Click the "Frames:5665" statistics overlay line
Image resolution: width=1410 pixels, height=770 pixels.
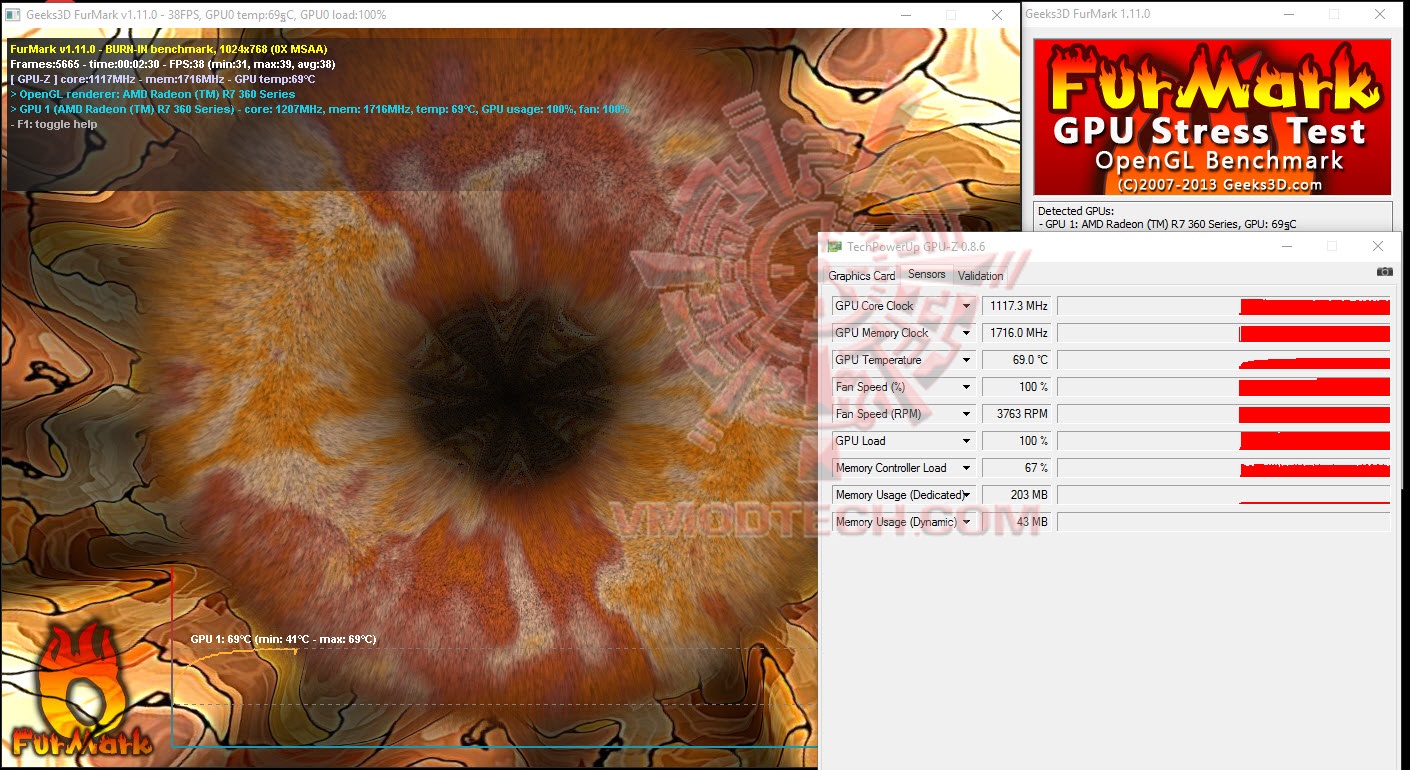173,64
